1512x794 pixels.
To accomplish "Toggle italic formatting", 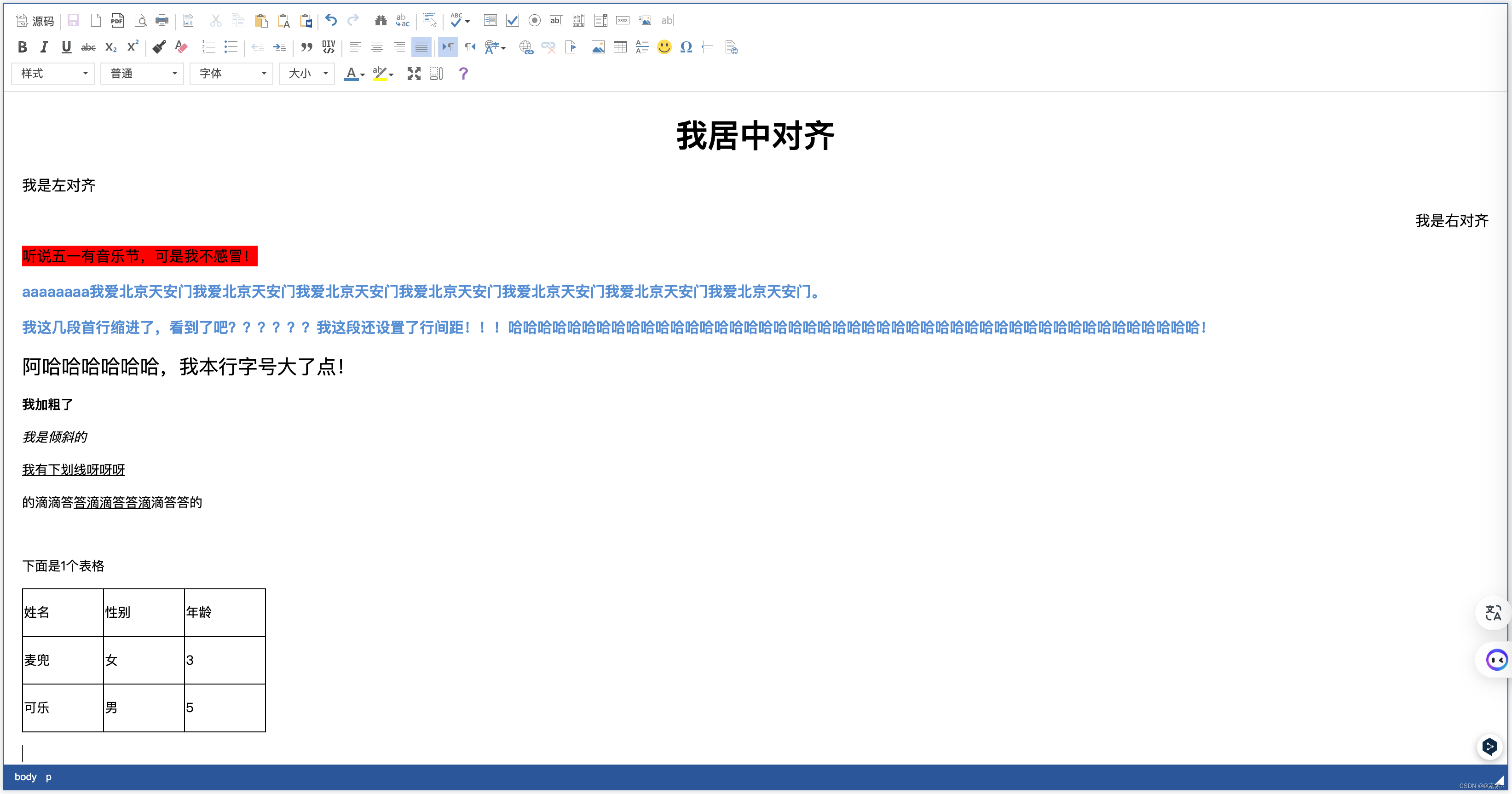I will coord(44,47).
